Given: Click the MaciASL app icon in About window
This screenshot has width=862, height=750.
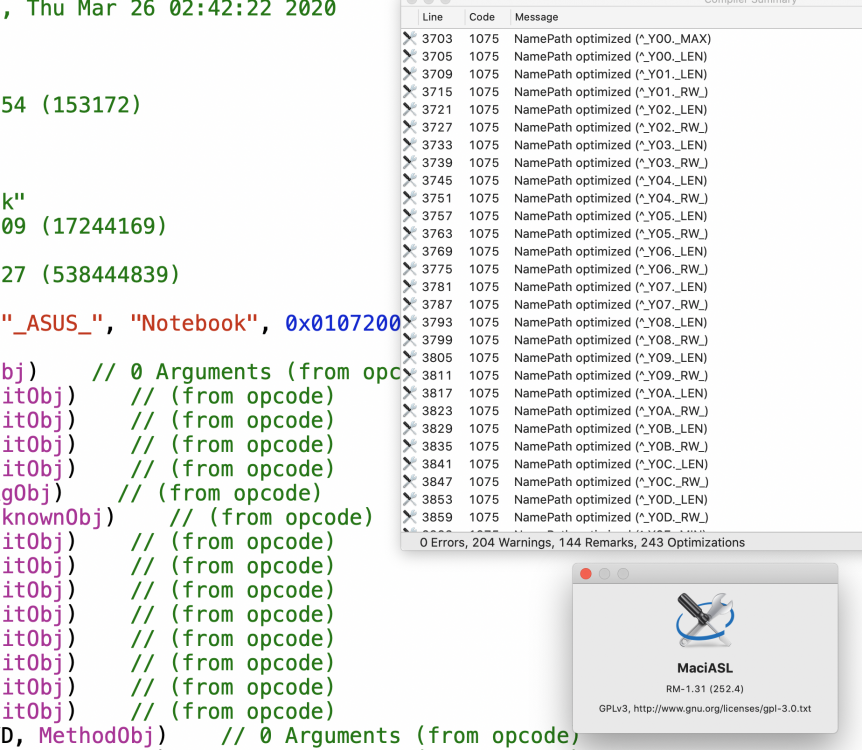Looking at the screenshot, I should (x=705, y=620).
